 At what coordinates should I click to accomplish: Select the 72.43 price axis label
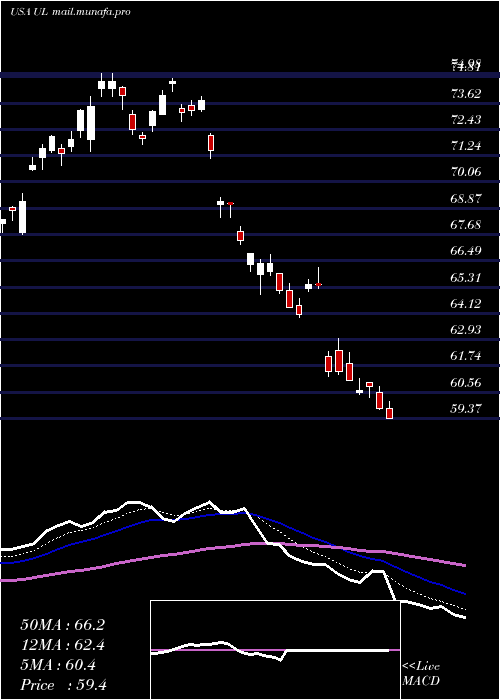(466, 120)
